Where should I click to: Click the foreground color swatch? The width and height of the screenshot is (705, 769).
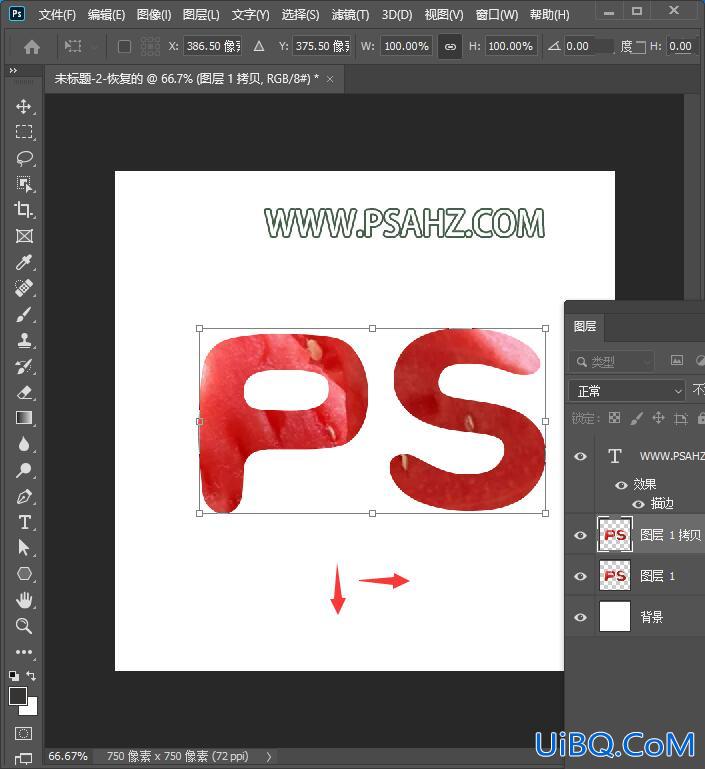click(x=18, y=695)
